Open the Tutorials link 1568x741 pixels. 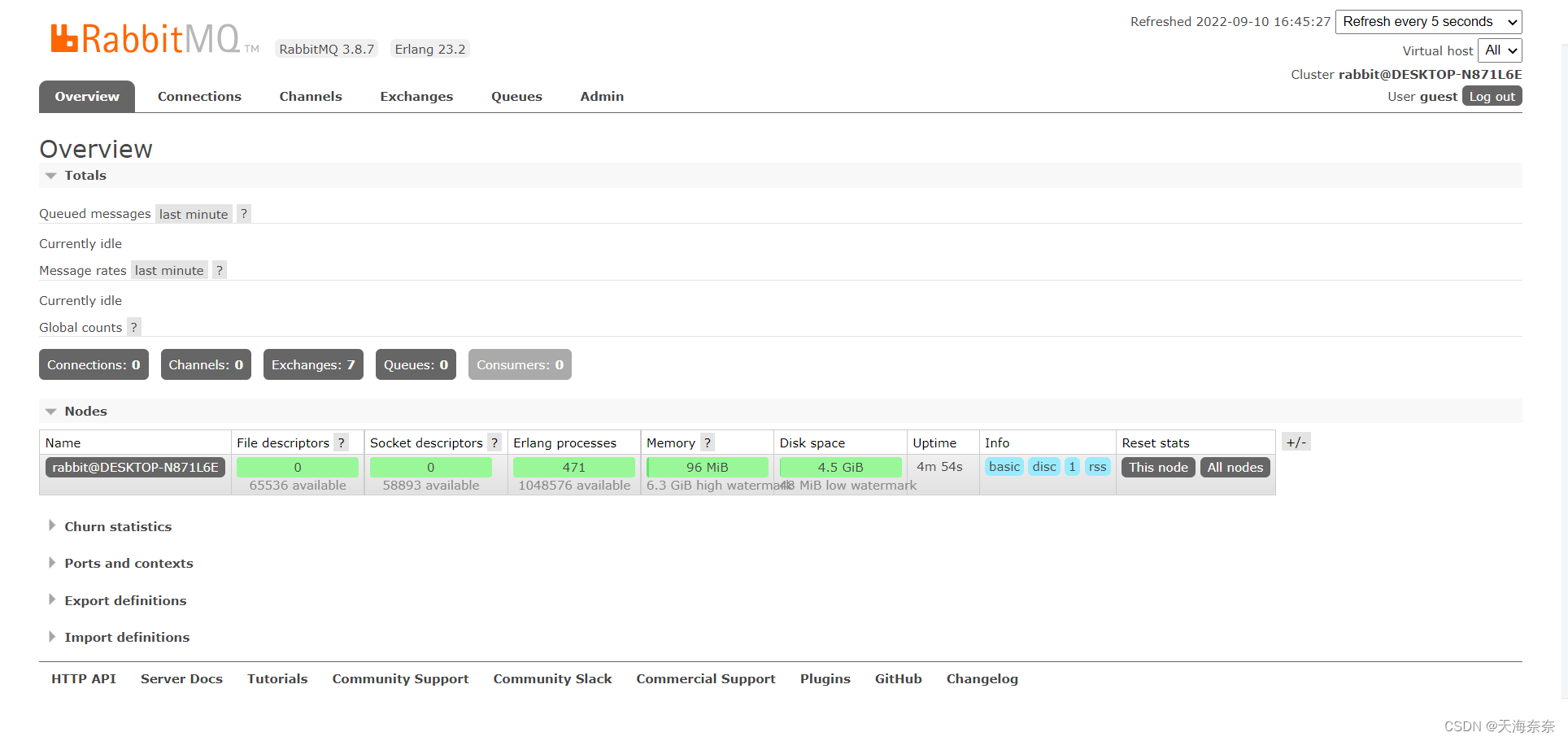pos(277,678)
